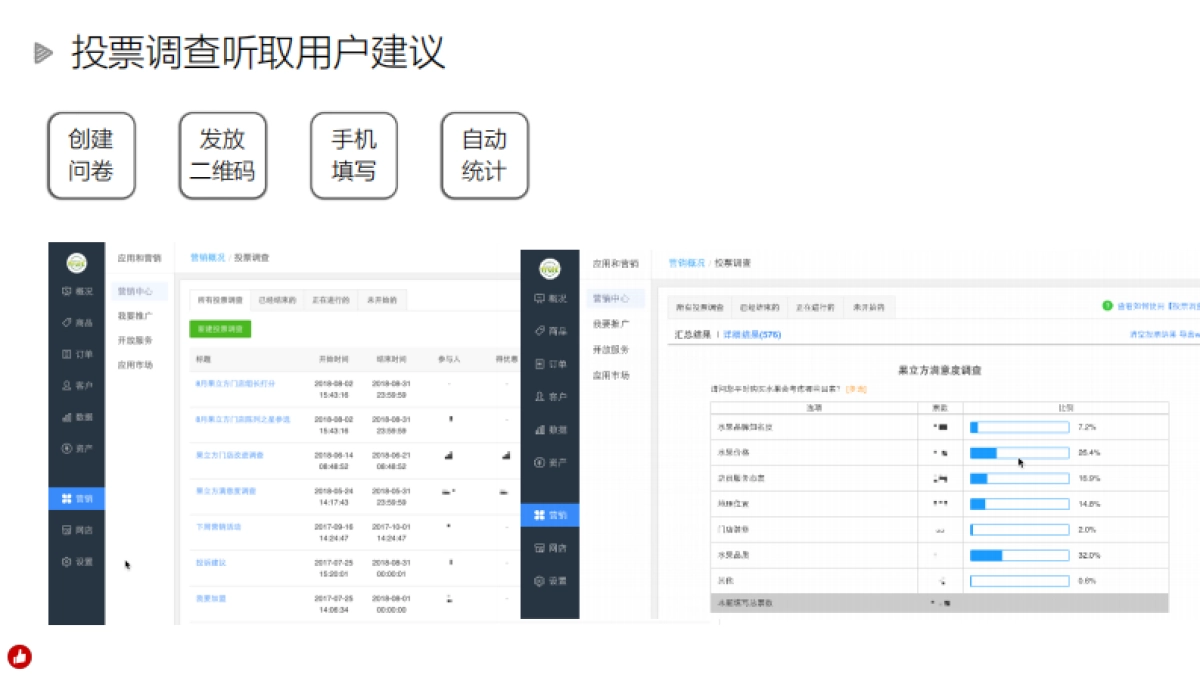Click the green info icon near 投票调查 help text

(x=1106, y=306)
